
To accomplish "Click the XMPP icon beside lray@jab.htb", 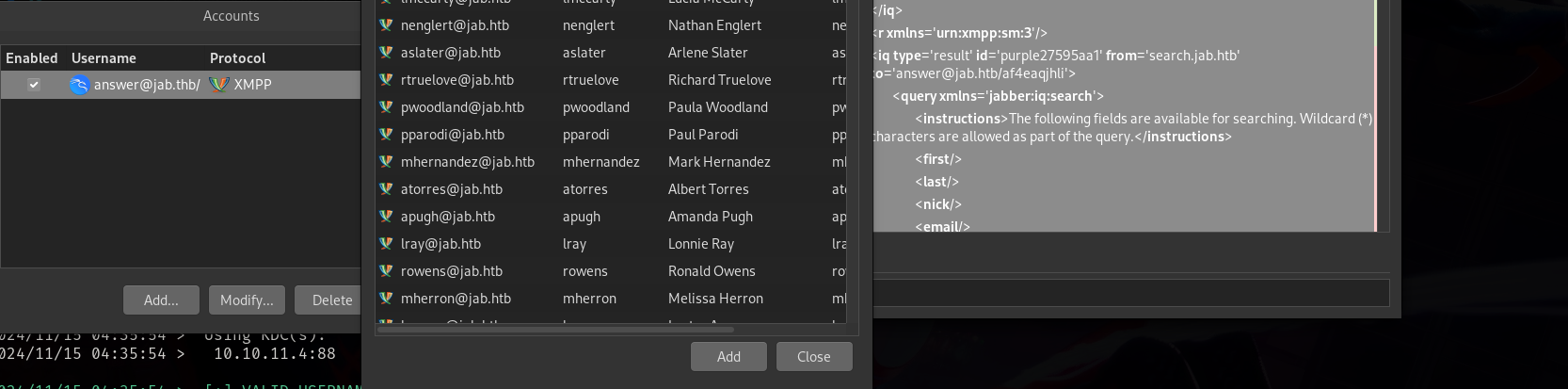I will pos(386,244).
